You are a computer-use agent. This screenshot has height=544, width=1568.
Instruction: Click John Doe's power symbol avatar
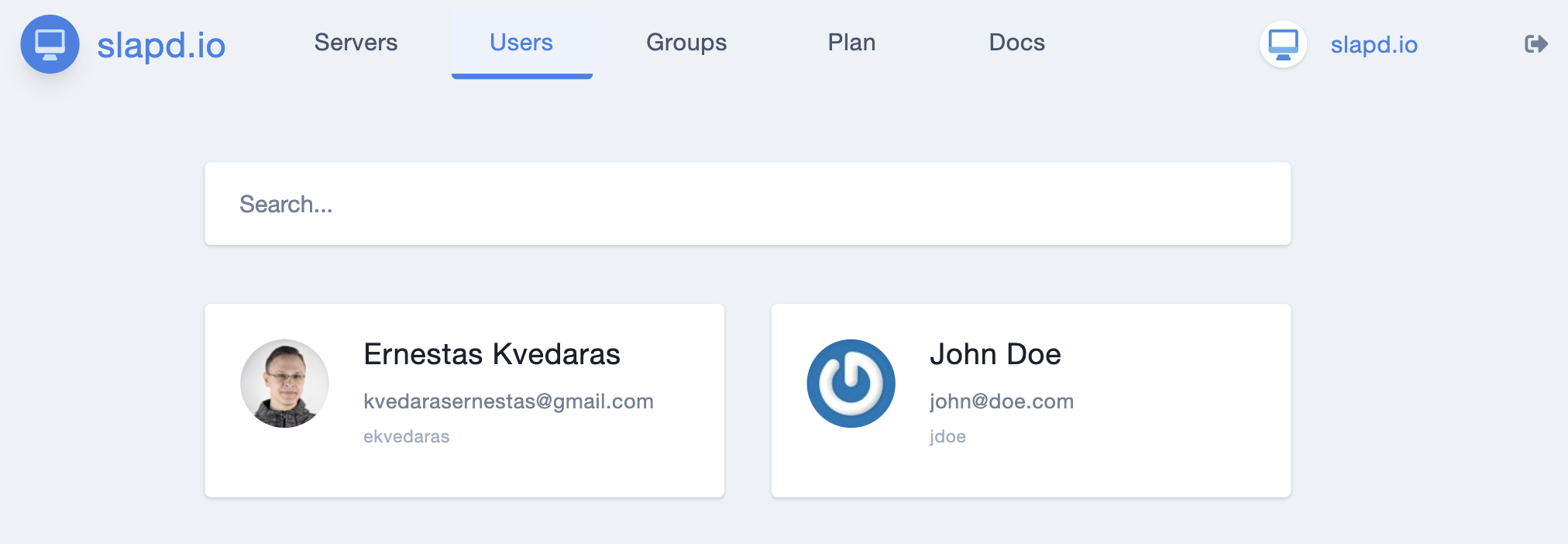click(x=851, y=384)
